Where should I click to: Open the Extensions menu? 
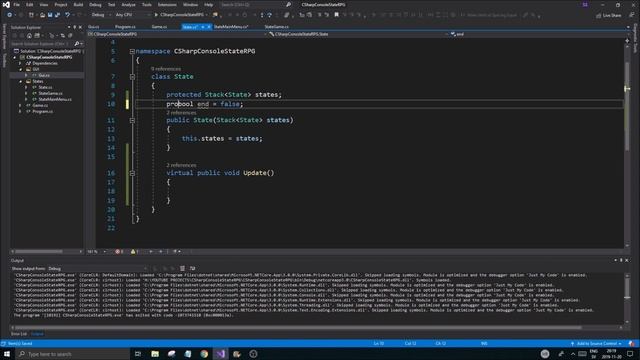tap(167, 4)
